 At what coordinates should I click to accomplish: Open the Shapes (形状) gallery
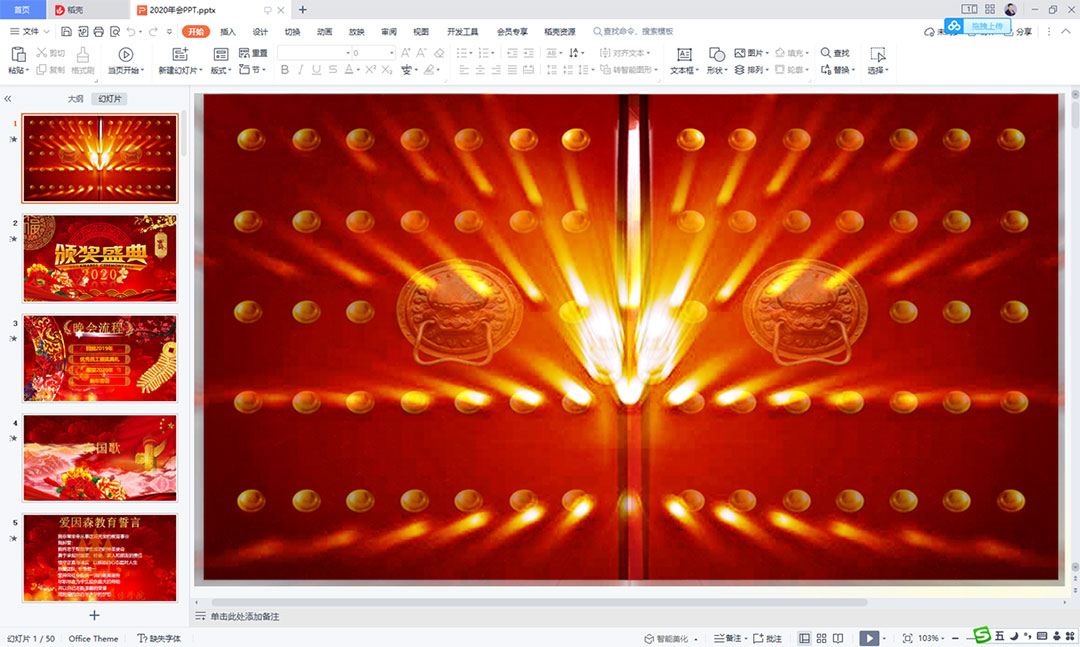pos(716,54)
